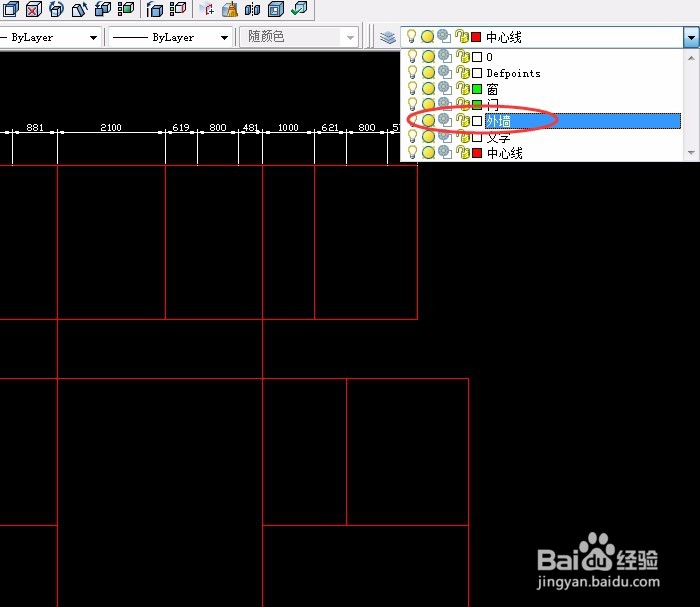This screenshot has height=607, width=700.
Task: Click the 1000 dimension text
Action: (288, 128)
